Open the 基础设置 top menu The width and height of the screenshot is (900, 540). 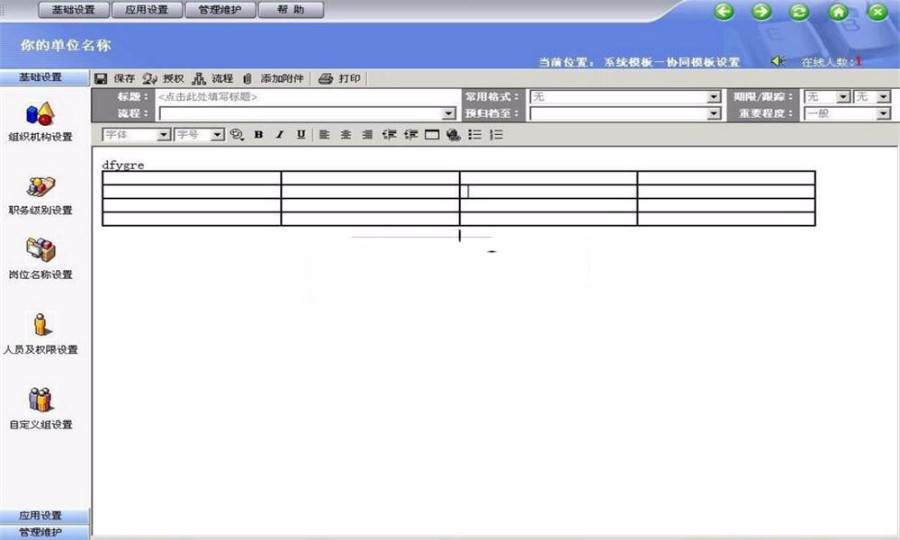click(x=73, y=10)
